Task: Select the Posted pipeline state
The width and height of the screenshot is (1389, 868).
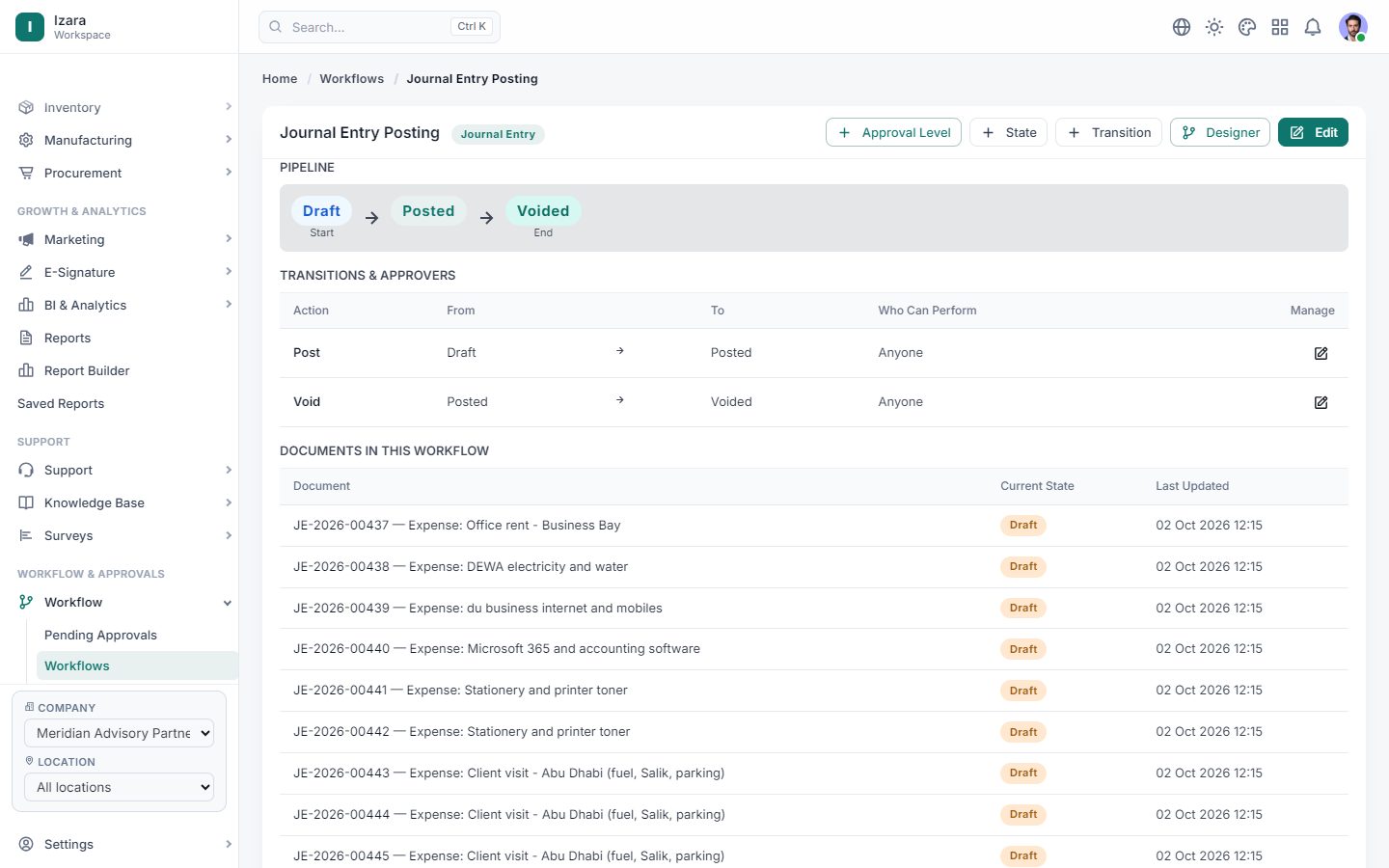Action: tap(428, 211)
